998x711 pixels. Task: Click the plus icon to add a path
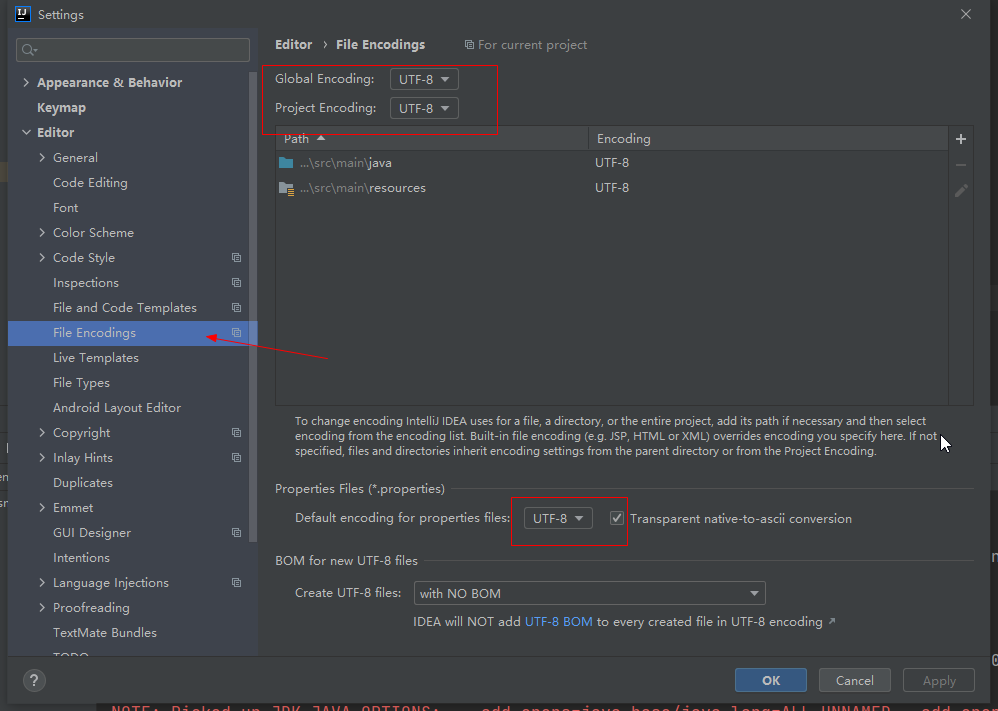point(960,138)
